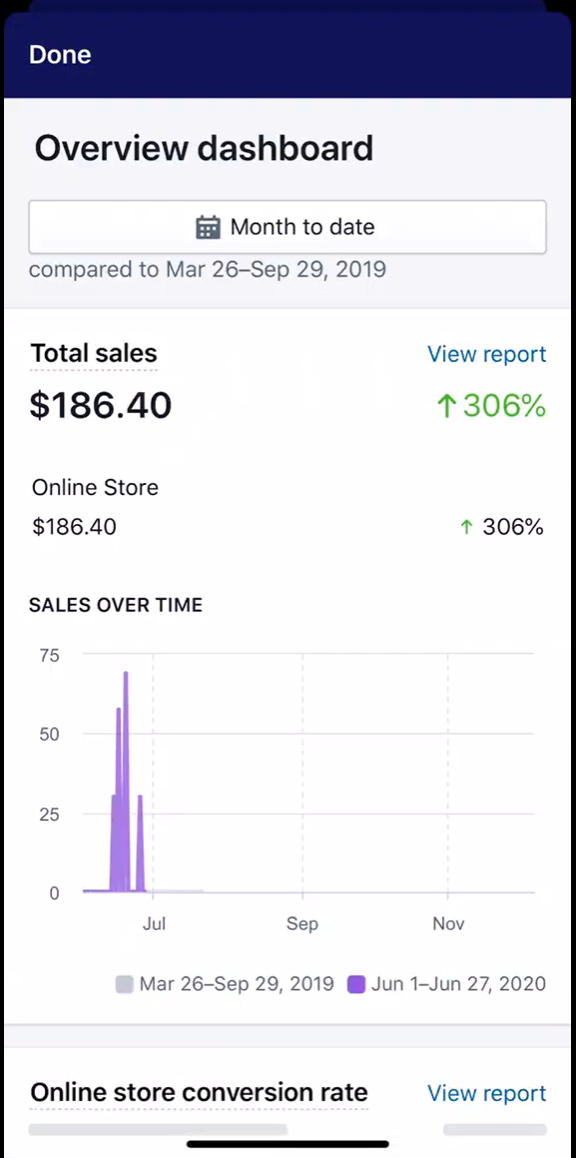Tap the $186.40 total sales amount
Image resolution: width=576 pixels, height=1158 pixels.
point(100,405)
